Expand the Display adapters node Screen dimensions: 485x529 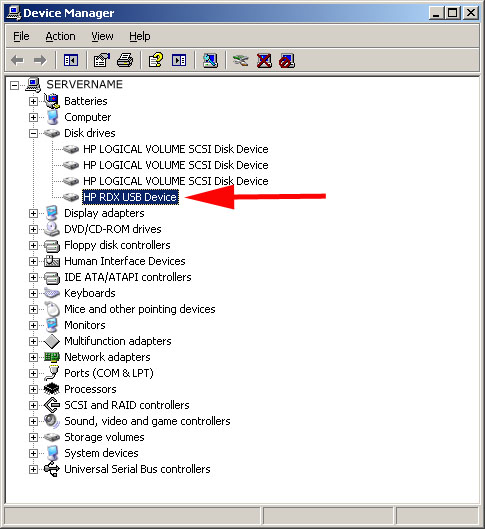pyautogui.click(x=33, y=213)
